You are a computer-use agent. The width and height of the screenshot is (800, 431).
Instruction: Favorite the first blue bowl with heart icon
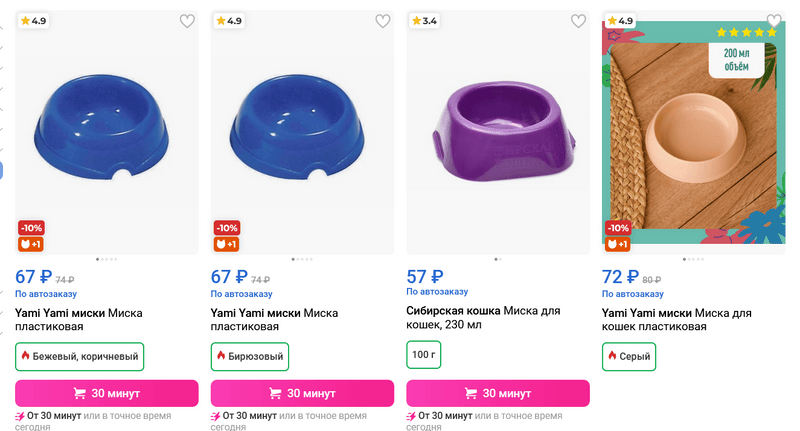(x=187, y=21)
